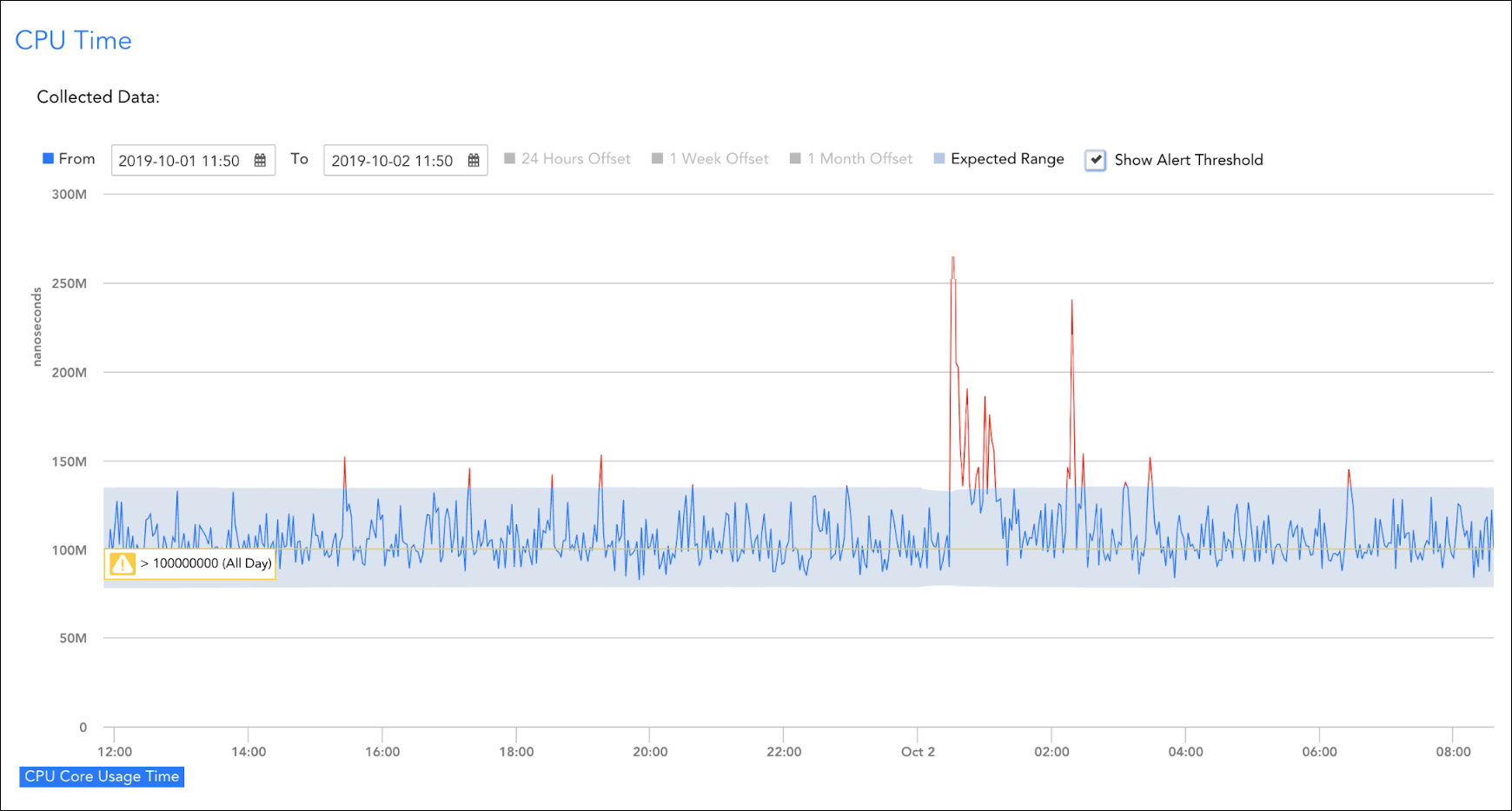Click the tallest red spike after Oct 2
Image resolution: width=1512 pixels, height=811 pixels.
pyautogui.click(x=953, y=258)
